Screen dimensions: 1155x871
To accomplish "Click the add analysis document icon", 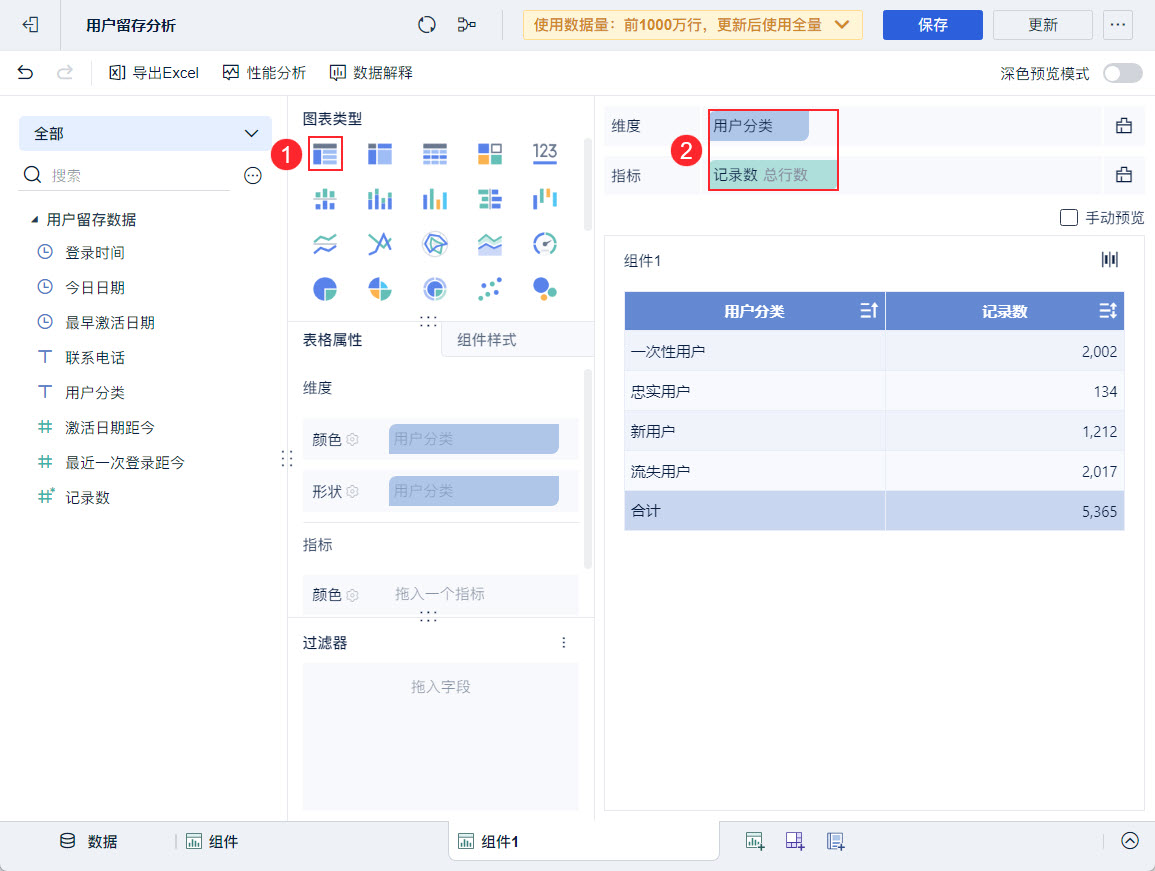I will (x=835, y=841).
